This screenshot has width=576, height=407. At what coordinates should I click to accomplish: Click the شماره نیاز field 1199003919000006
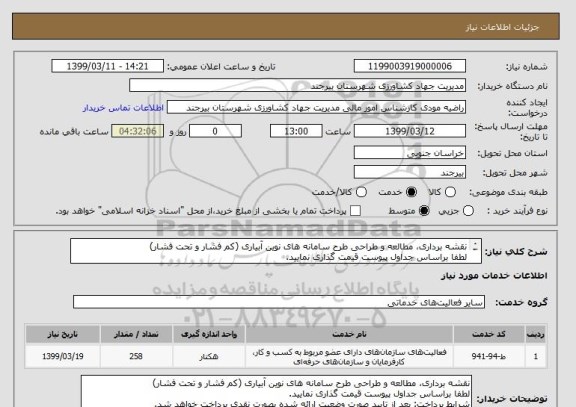pyautogui.click(x=410, y=66)
